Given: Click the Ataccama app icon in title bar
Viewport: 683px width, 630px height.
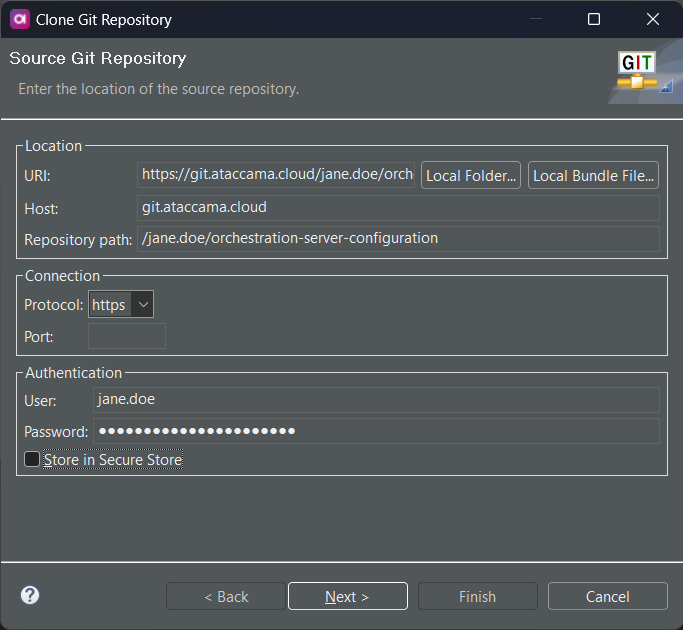Looking at the screenshot, I should [18, 19].
